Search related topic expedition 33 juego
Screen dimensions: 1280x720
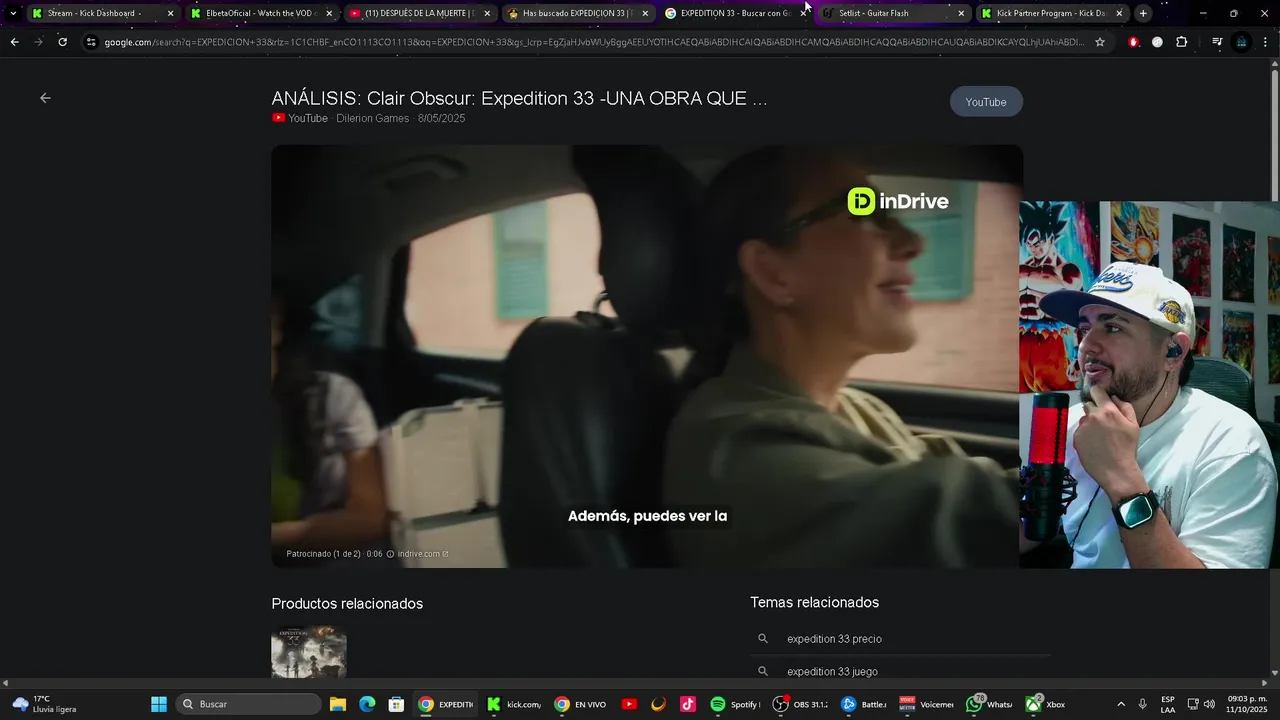coord(832,671)
